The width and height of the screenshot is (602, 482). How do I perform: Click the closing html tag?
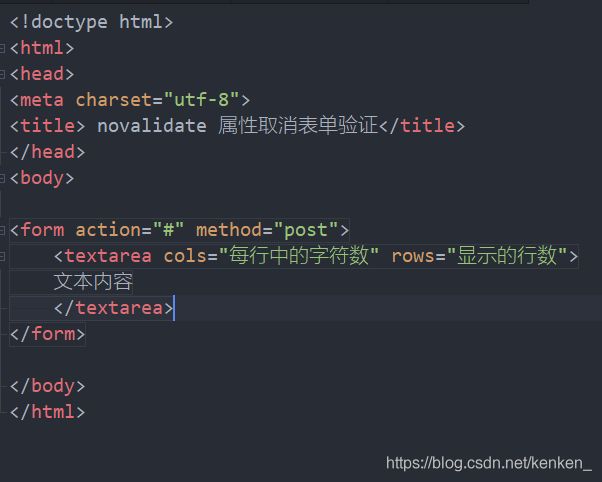[47, 412]
